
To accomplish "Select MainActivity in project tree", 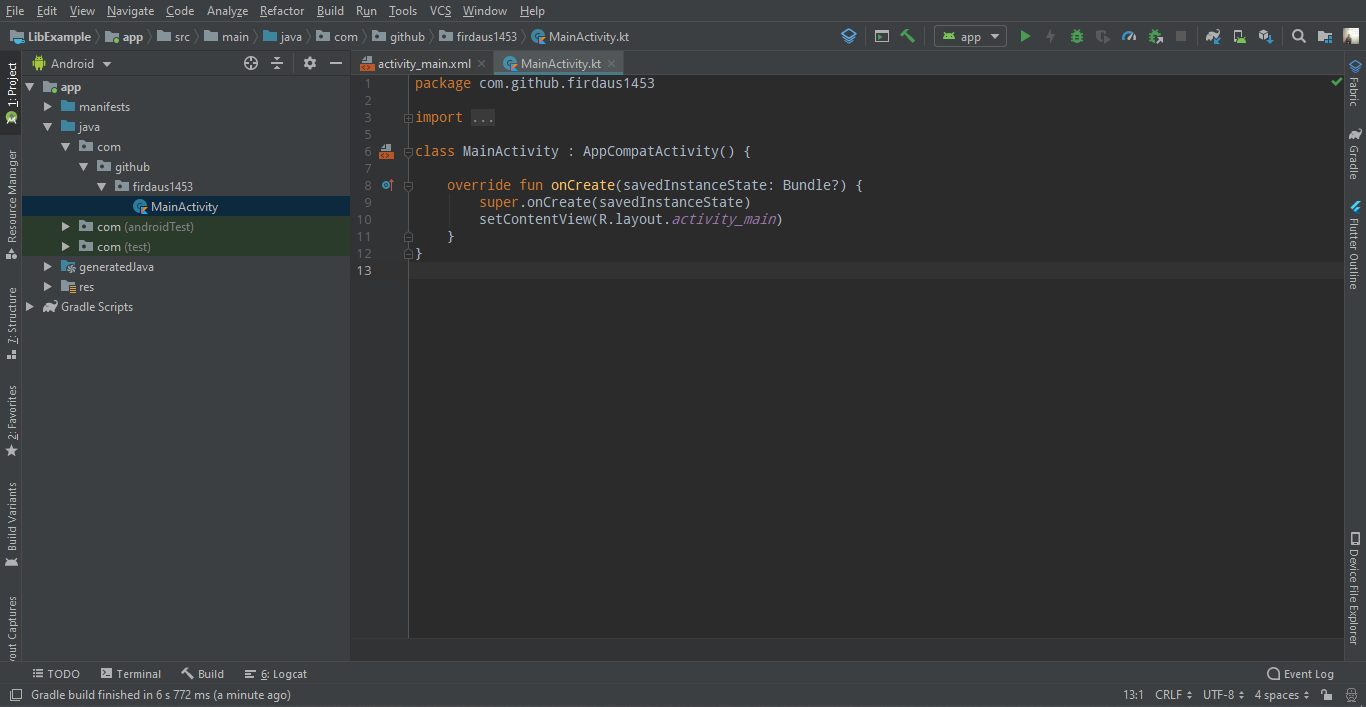I will [x=185, y=207].
